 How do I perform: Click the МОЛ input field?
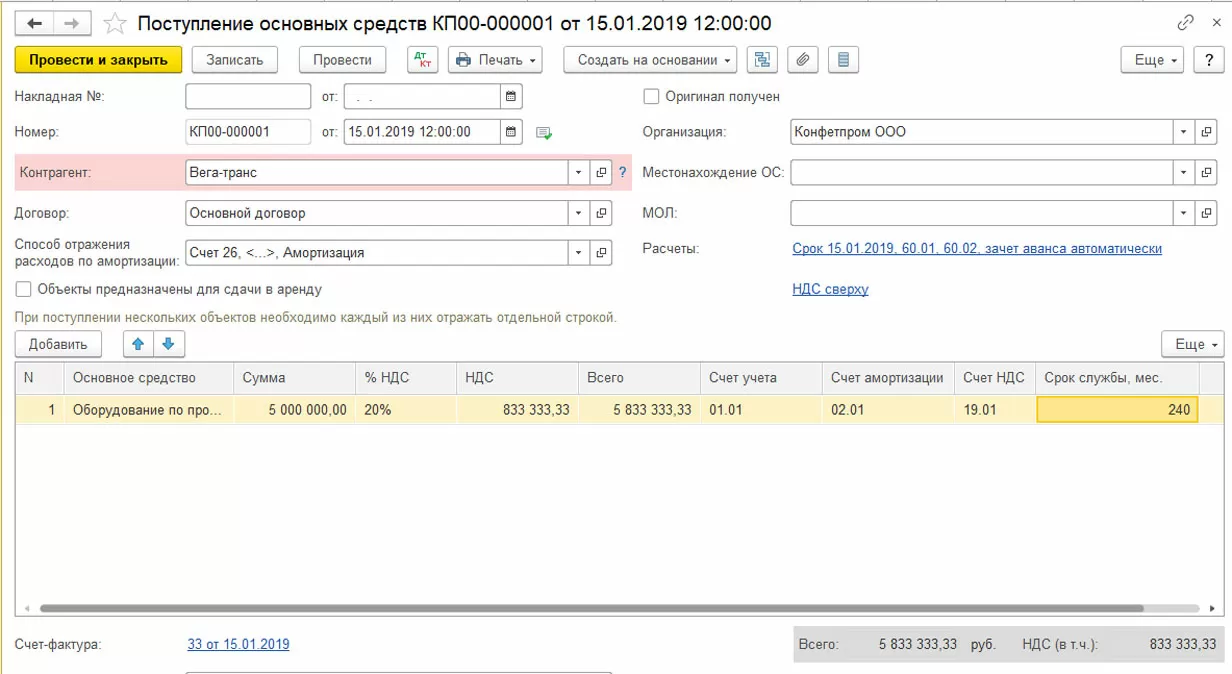point(982,213)
